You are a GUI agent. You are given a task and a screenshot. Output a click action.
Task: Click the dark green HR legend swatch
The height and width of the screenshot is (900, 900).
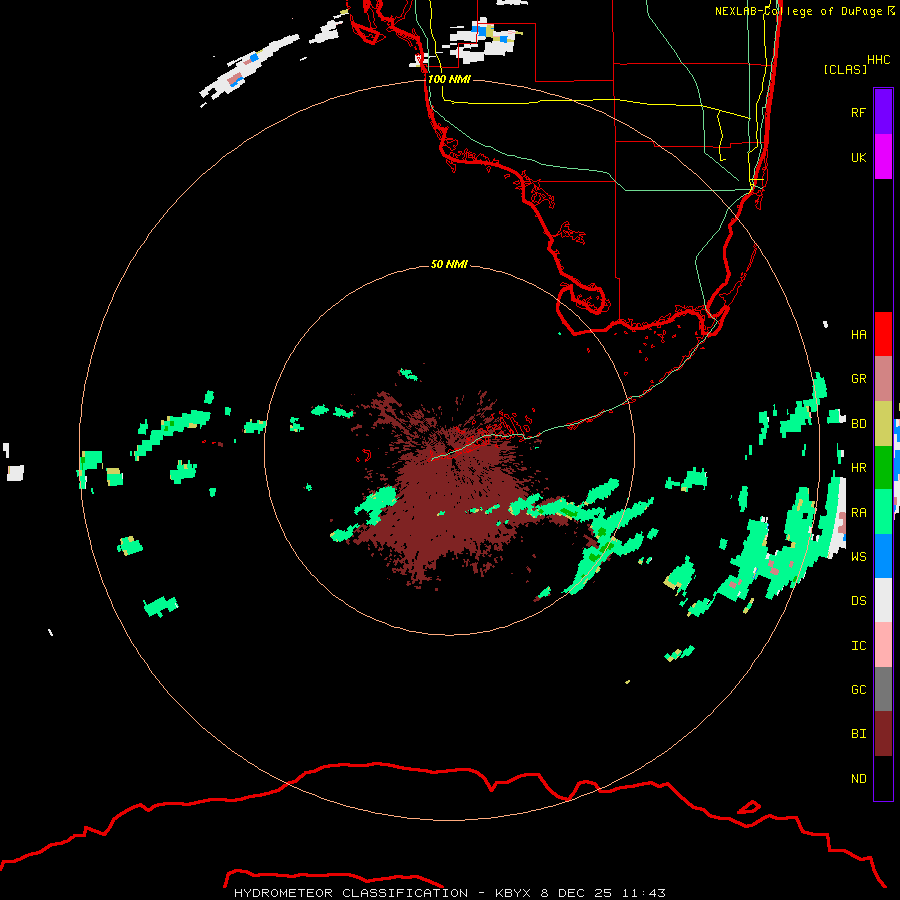(x=883, y=468)
